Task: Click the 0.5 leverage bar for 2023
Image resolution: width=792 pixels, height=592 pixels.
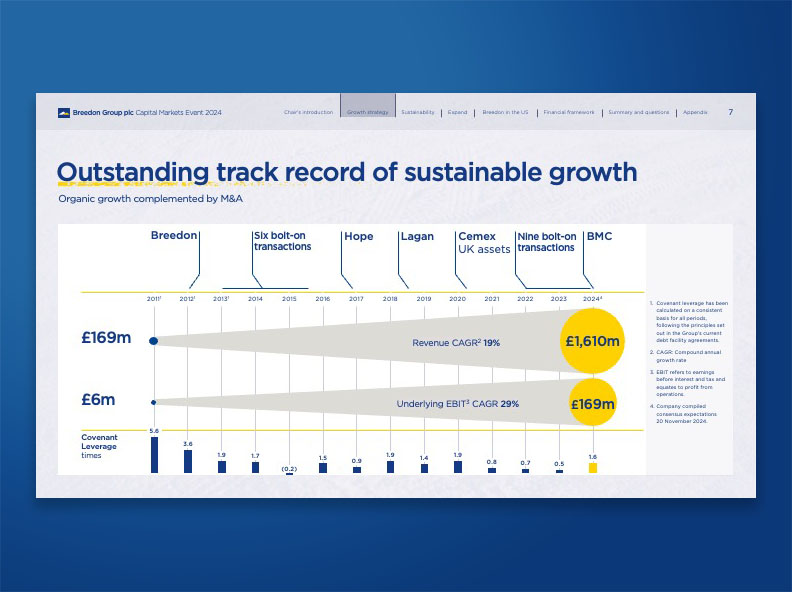Action: (x=559, y=471)
